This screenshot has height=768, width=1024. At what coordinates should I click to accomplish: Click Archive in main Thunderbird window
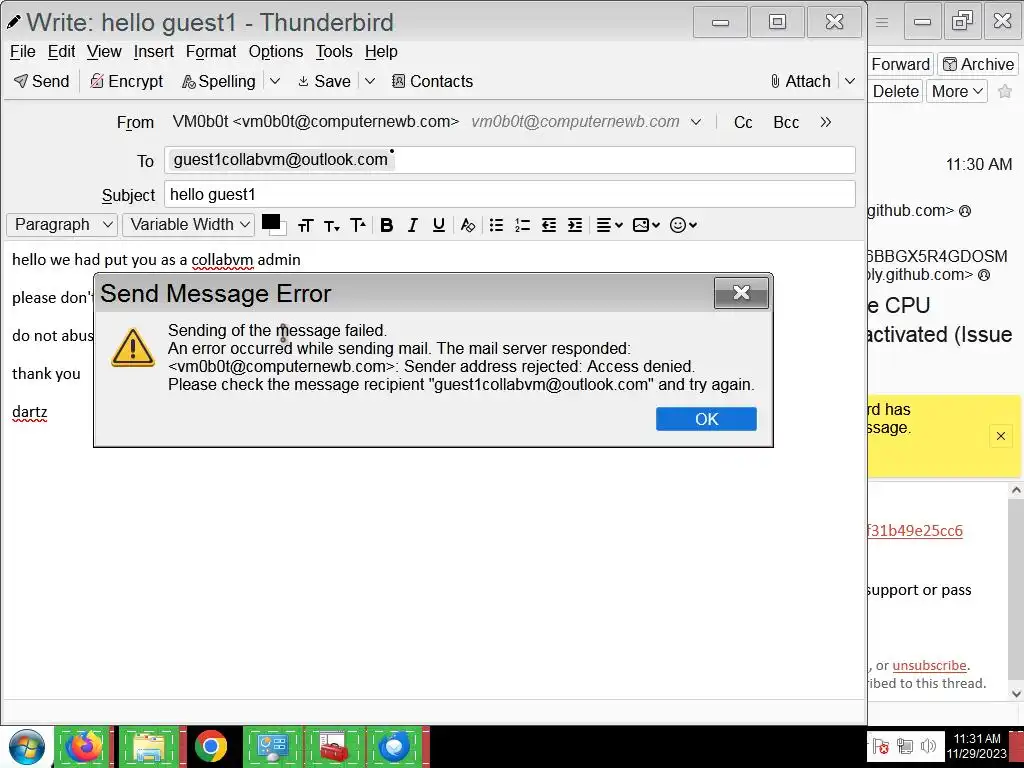[x=978, y=64]
